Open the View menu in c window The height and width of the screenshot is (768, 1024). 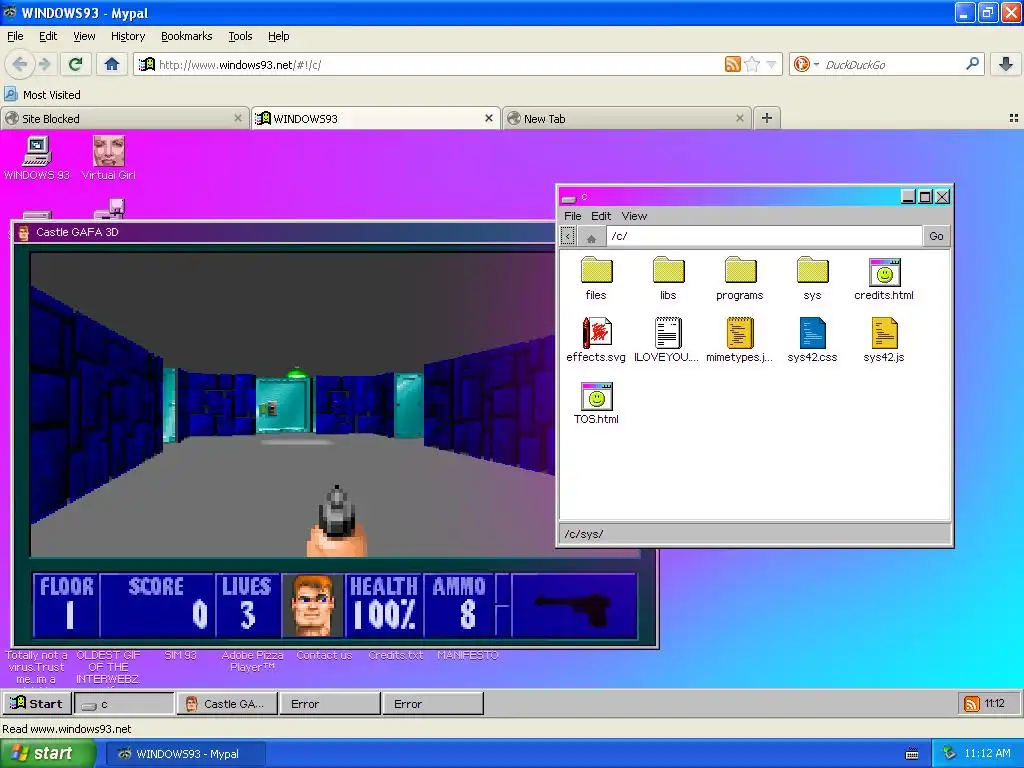point(634,216)
